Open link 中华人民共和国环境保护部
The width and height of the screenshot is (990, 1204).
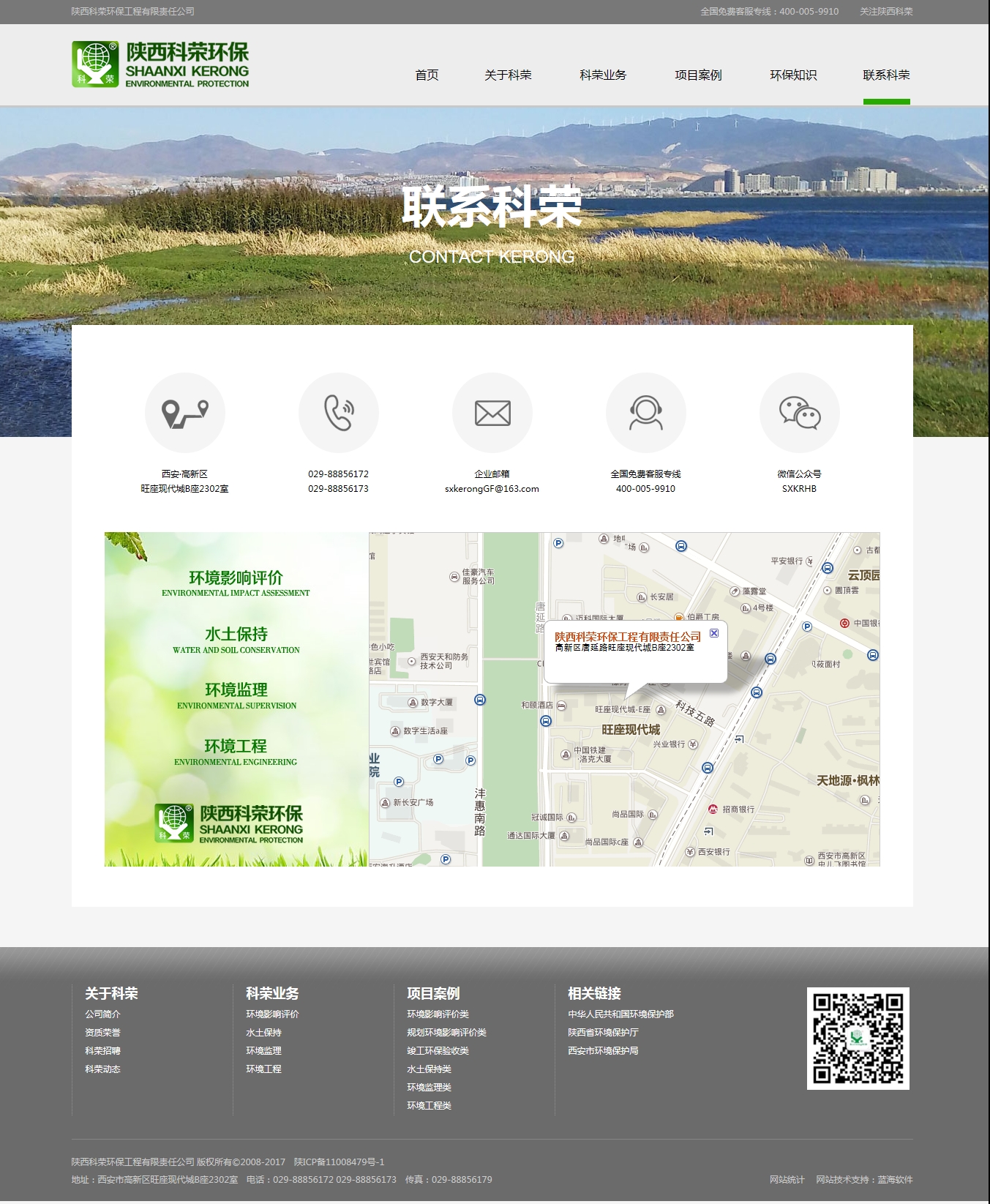click(x=620, y=1014)
